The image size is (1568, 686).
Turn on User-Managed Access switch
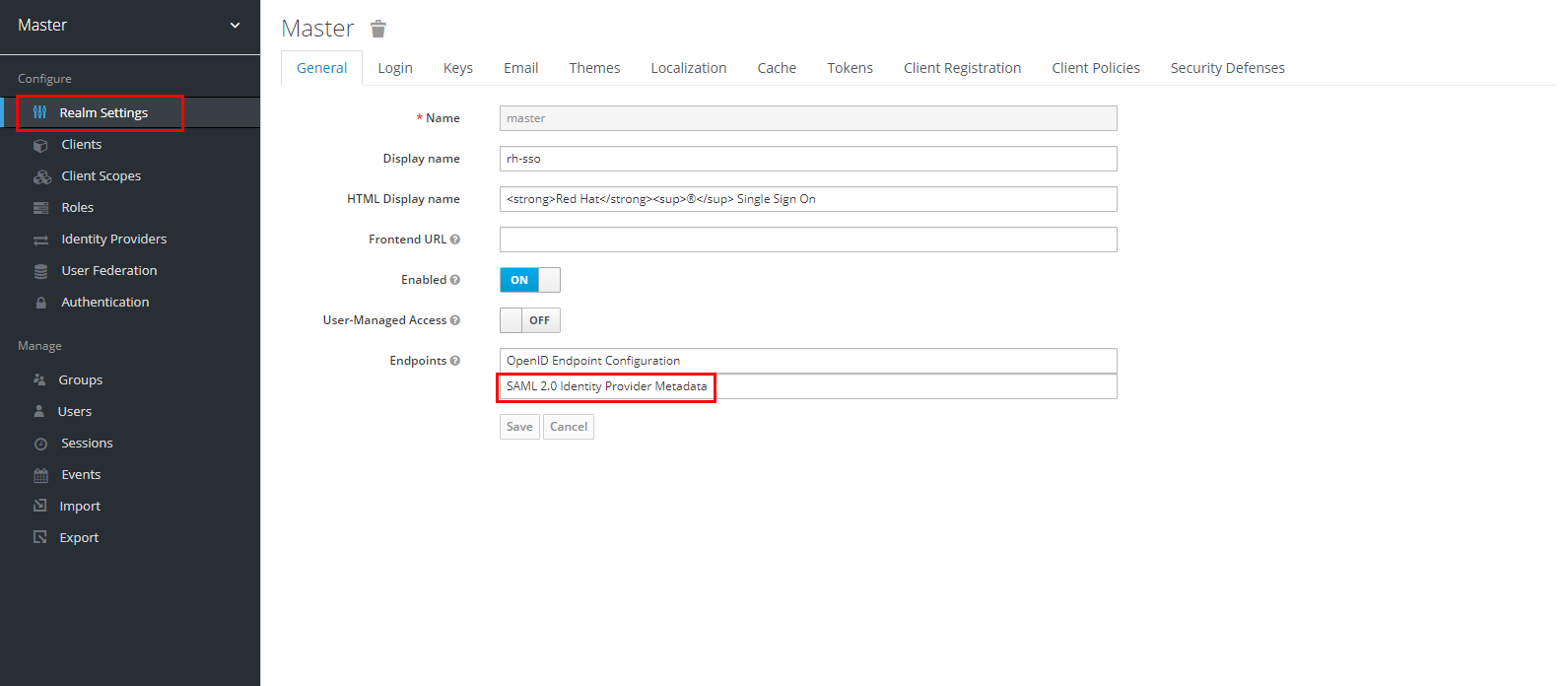click(x=530, y=320)
